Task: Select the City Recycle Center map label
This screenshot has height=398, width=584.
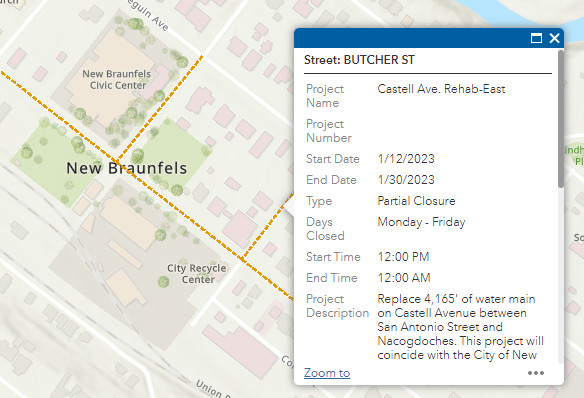Action: point(197,274)
